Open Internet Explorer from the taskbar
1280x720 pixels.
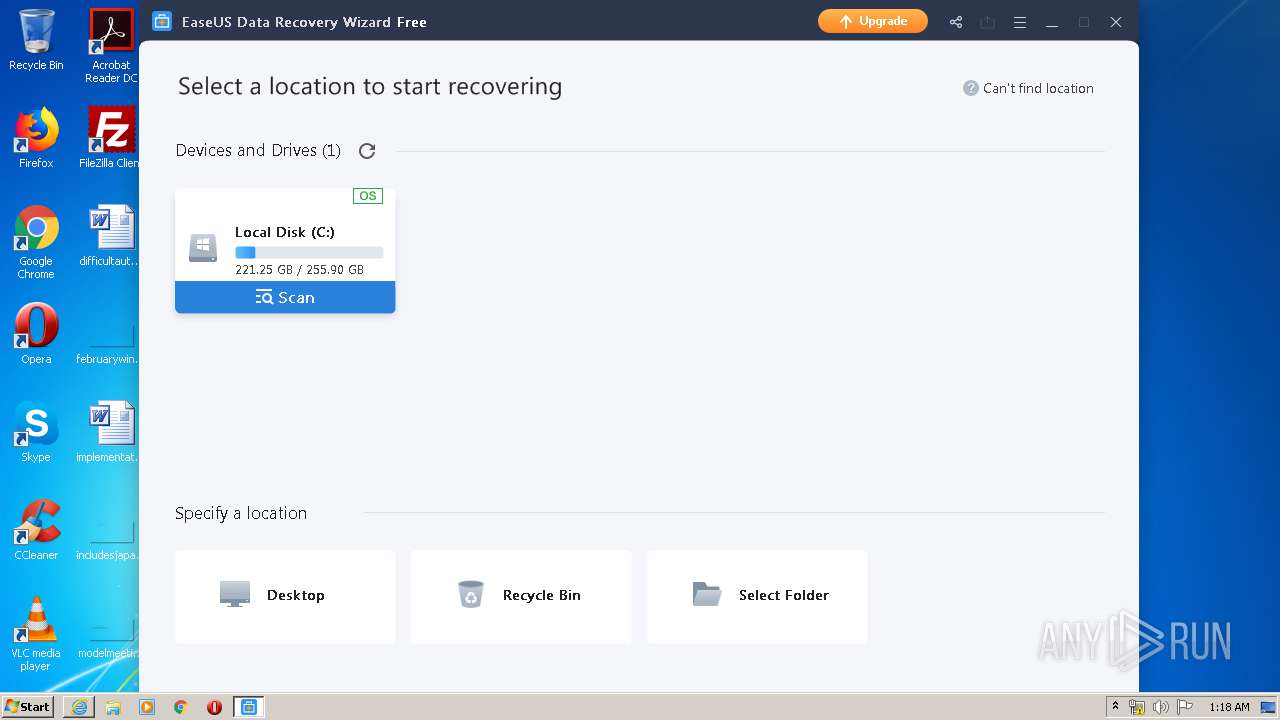click(x=79, y=707)
